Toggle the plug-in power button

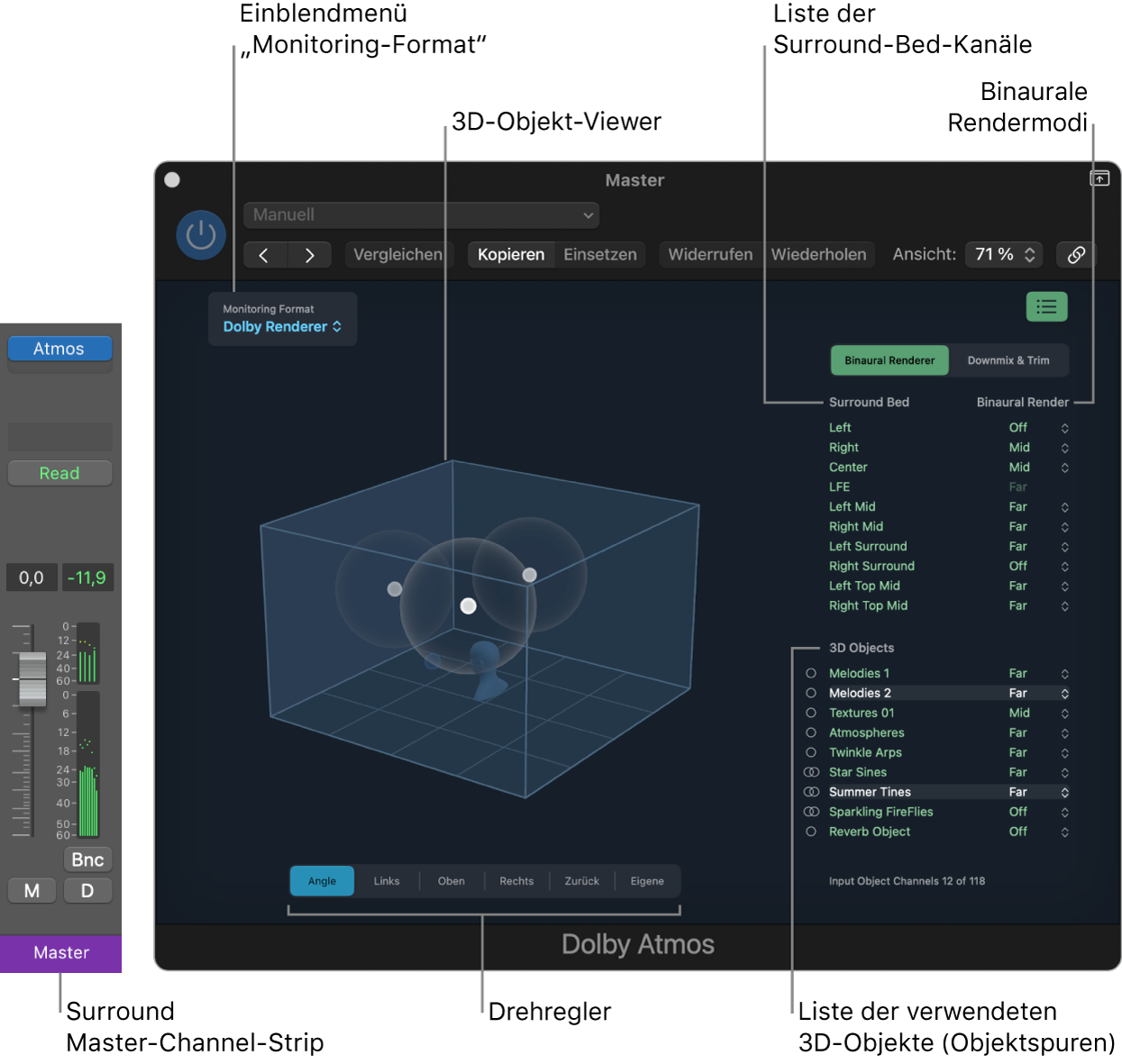(x=200, y=235)
